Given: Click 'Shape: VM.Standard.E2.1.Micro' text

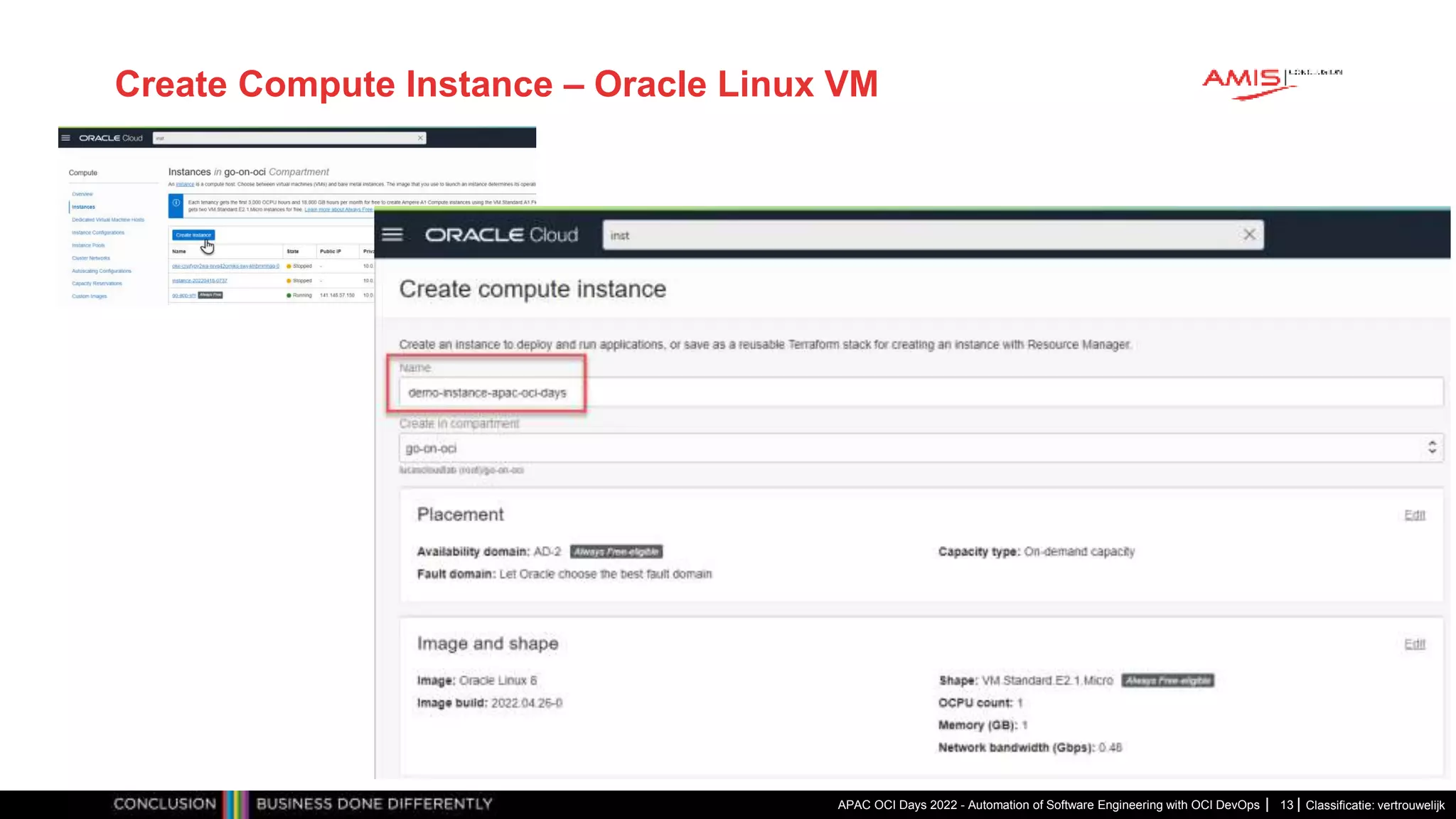Looking at the screenshot, I should (x=1026, y=680).
